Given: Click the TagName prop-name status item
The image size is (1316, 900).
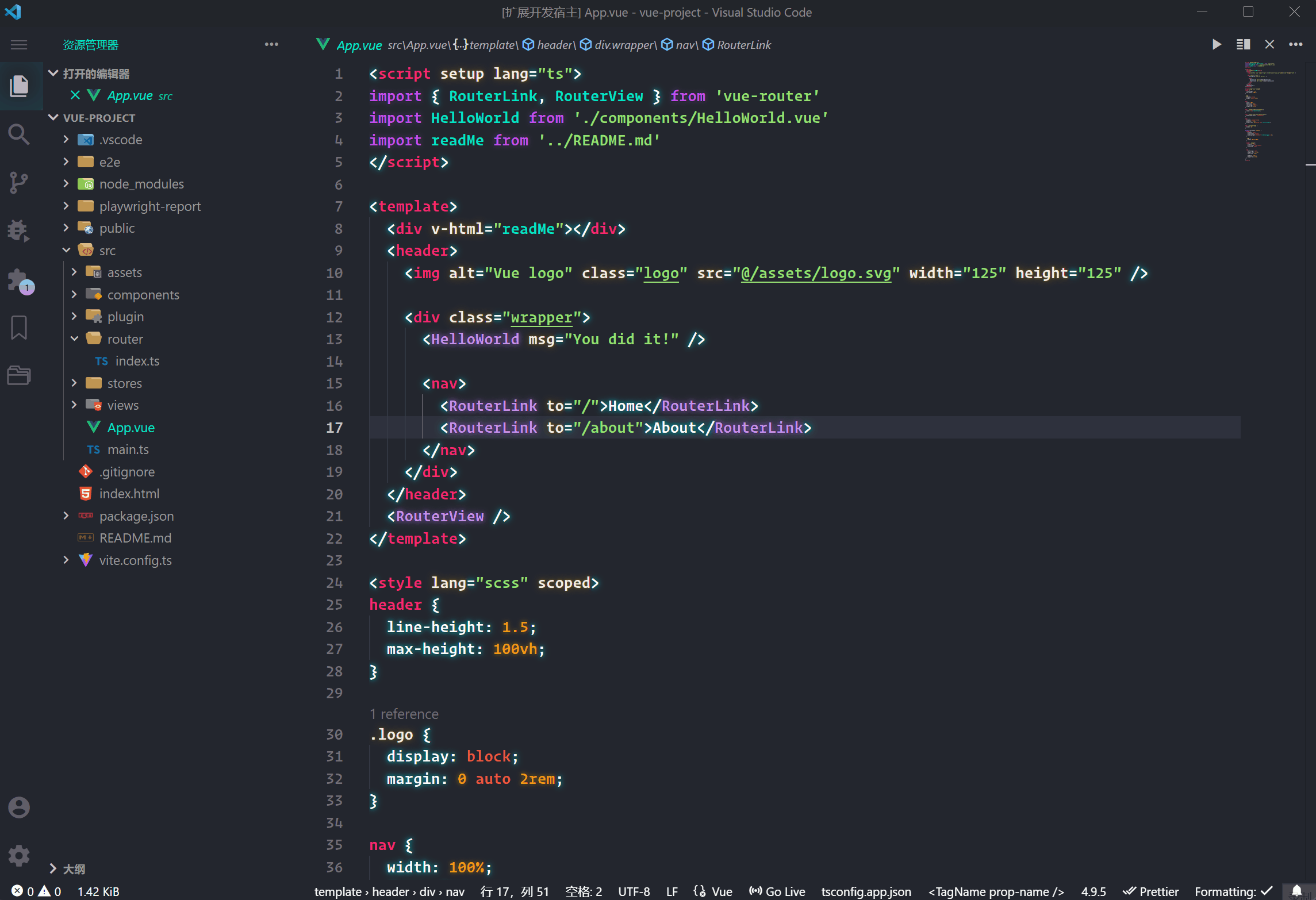Looking at the screenshot, I should click(x=996, y=891).
